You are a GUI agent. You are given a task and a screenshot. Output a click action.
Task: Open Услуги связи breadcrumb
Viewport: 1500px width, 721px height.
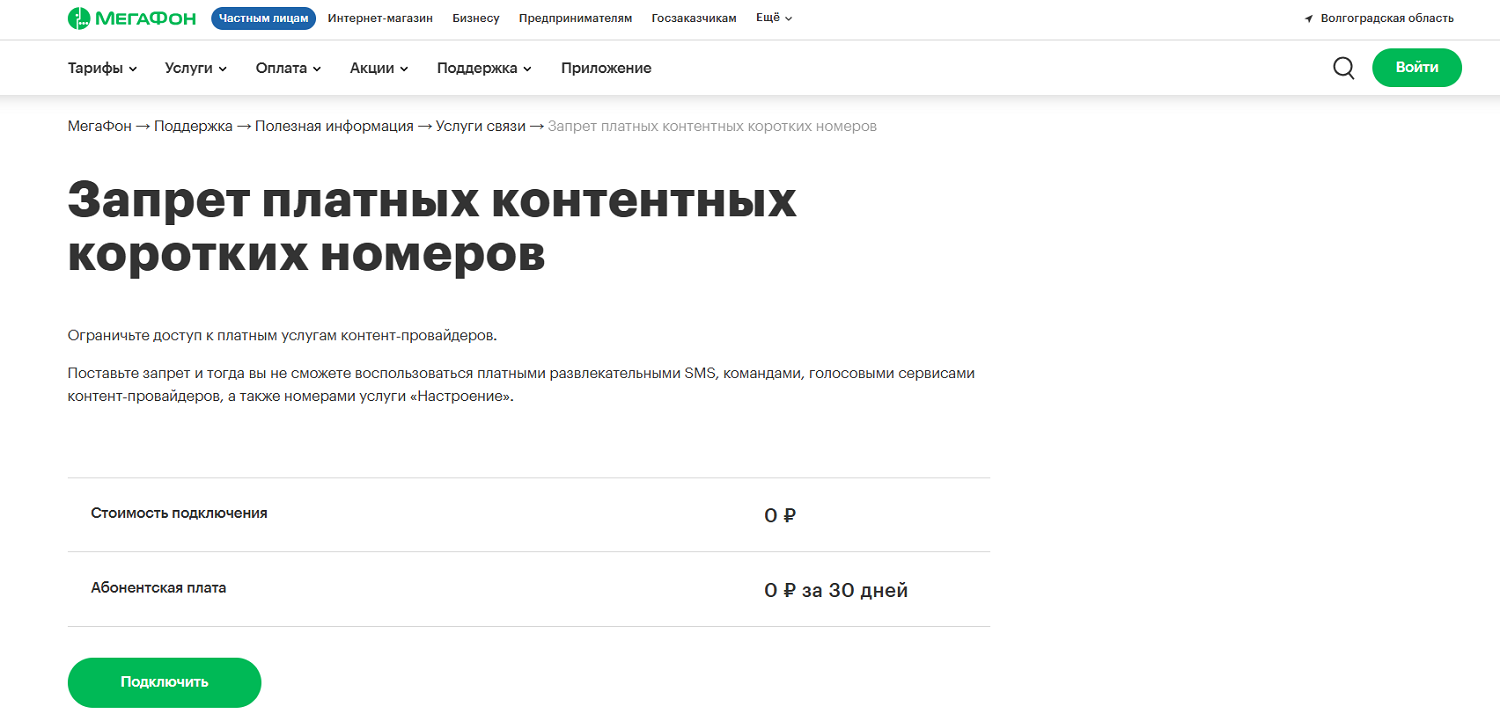coord(481,126)
